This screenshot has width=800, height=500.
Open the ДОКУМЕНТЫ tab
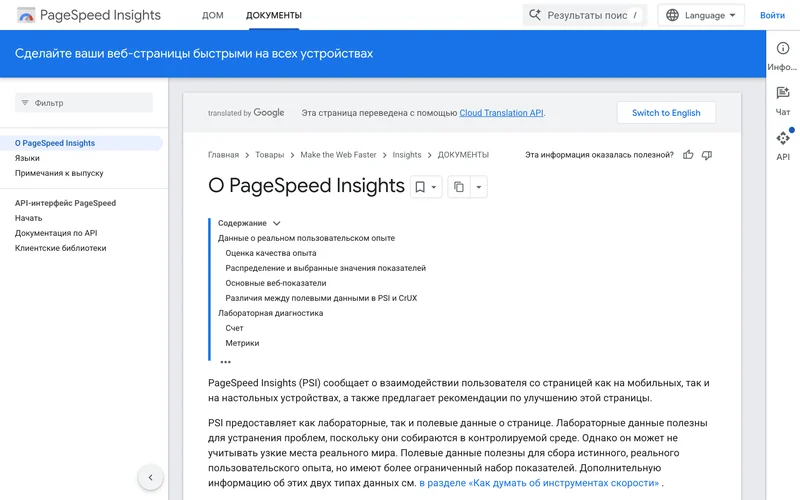click(274, 15)
